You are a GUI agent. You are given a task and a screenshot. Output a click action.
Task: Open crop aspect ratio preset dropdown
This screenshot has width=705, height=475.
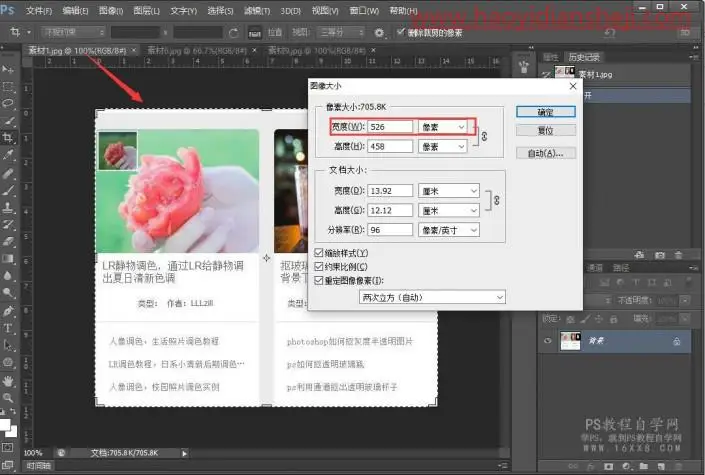pos(74,32)
